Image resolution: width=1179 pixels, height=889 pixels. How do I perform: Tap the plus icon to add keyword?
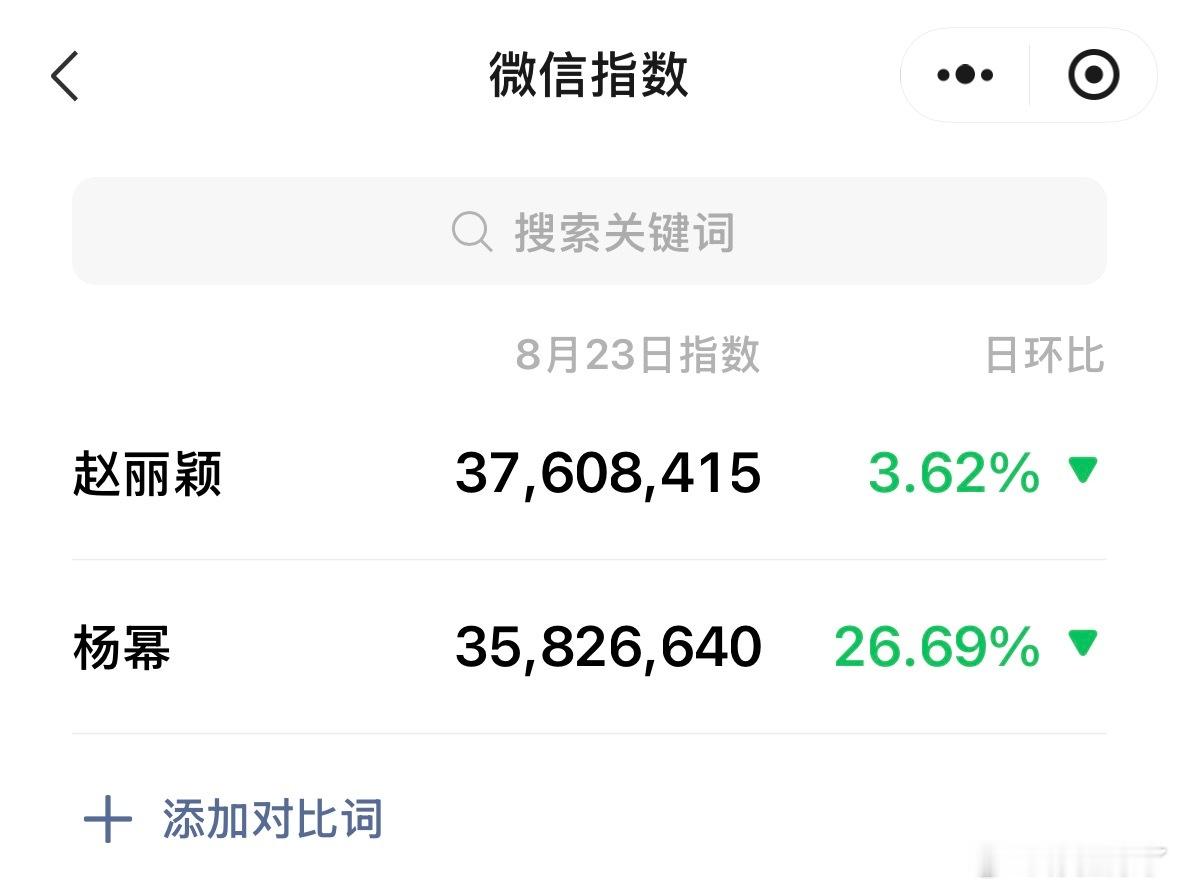click(x=108, y=819)
